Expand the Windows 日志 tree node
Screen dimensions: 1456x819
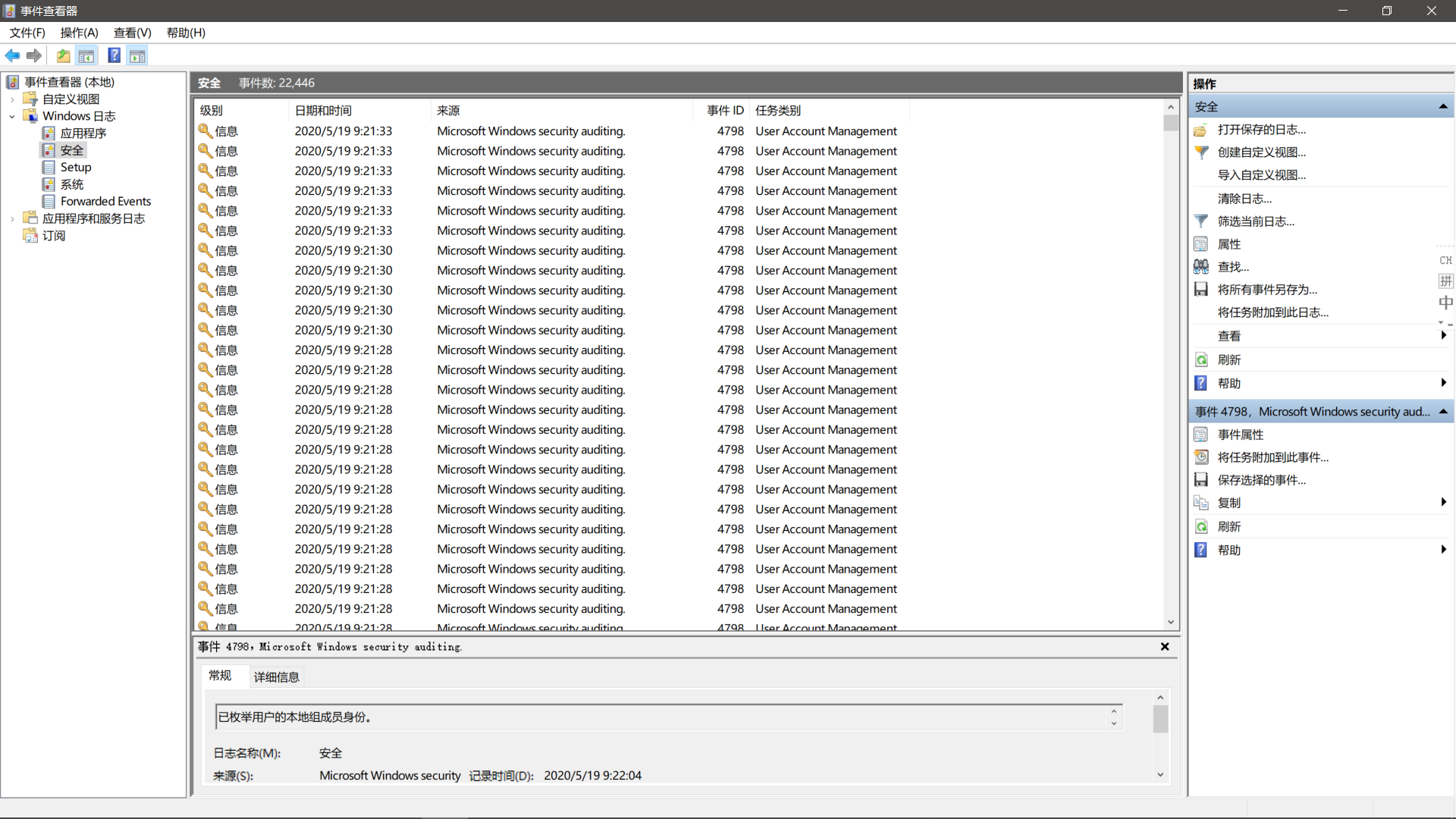pyautogui.click(x=11, y=116)
